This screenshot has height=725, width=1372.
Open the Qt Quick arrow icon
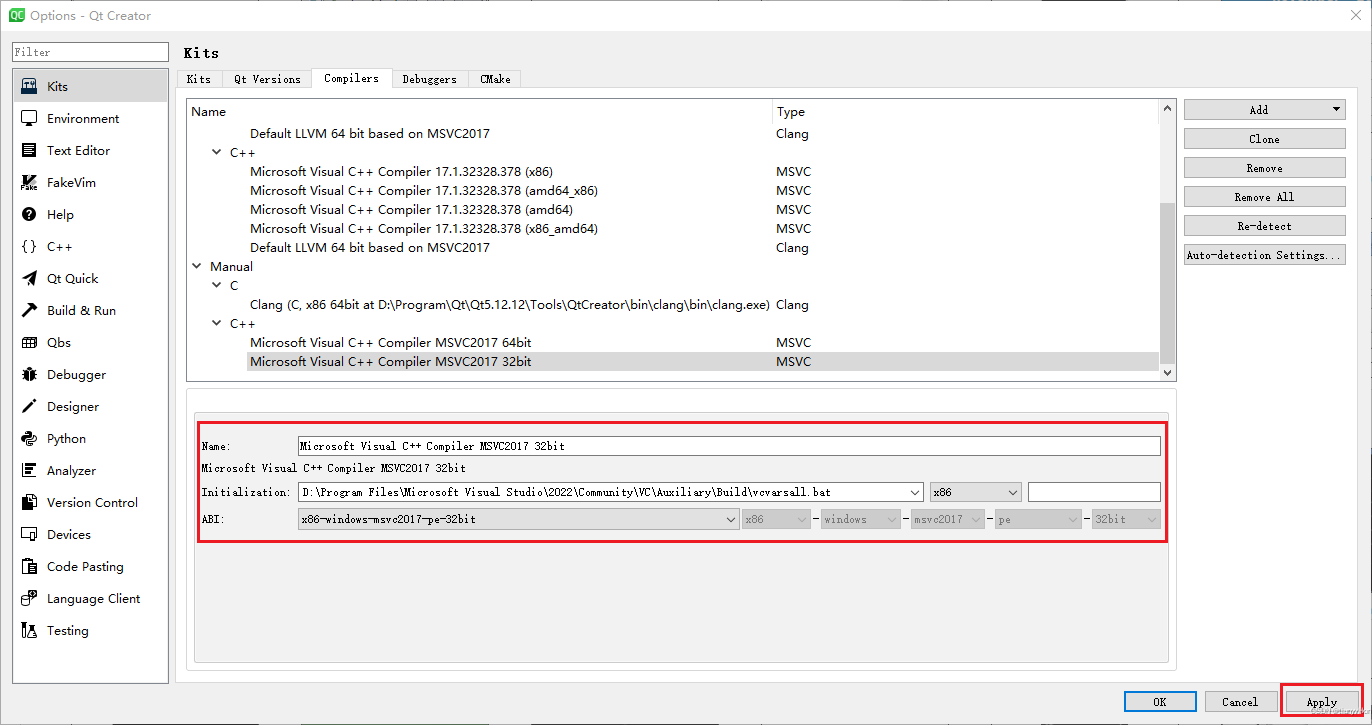pyautogui.click(x=29, y=278)
